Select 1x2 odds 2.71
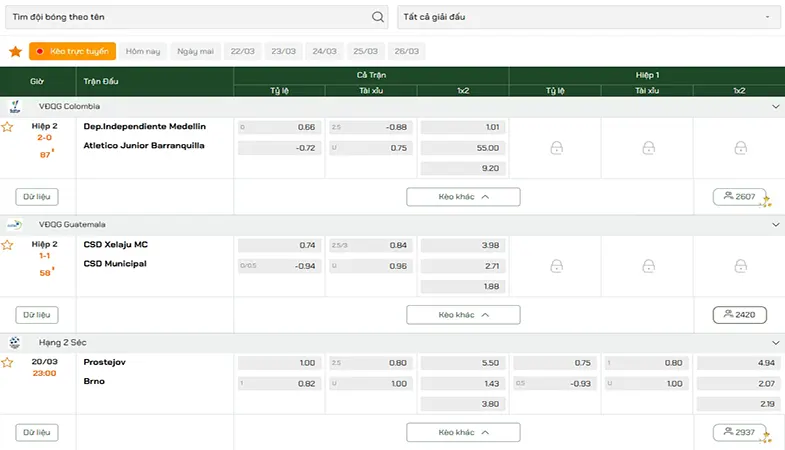Screen dimensions: 785x450 coord(463,266)
